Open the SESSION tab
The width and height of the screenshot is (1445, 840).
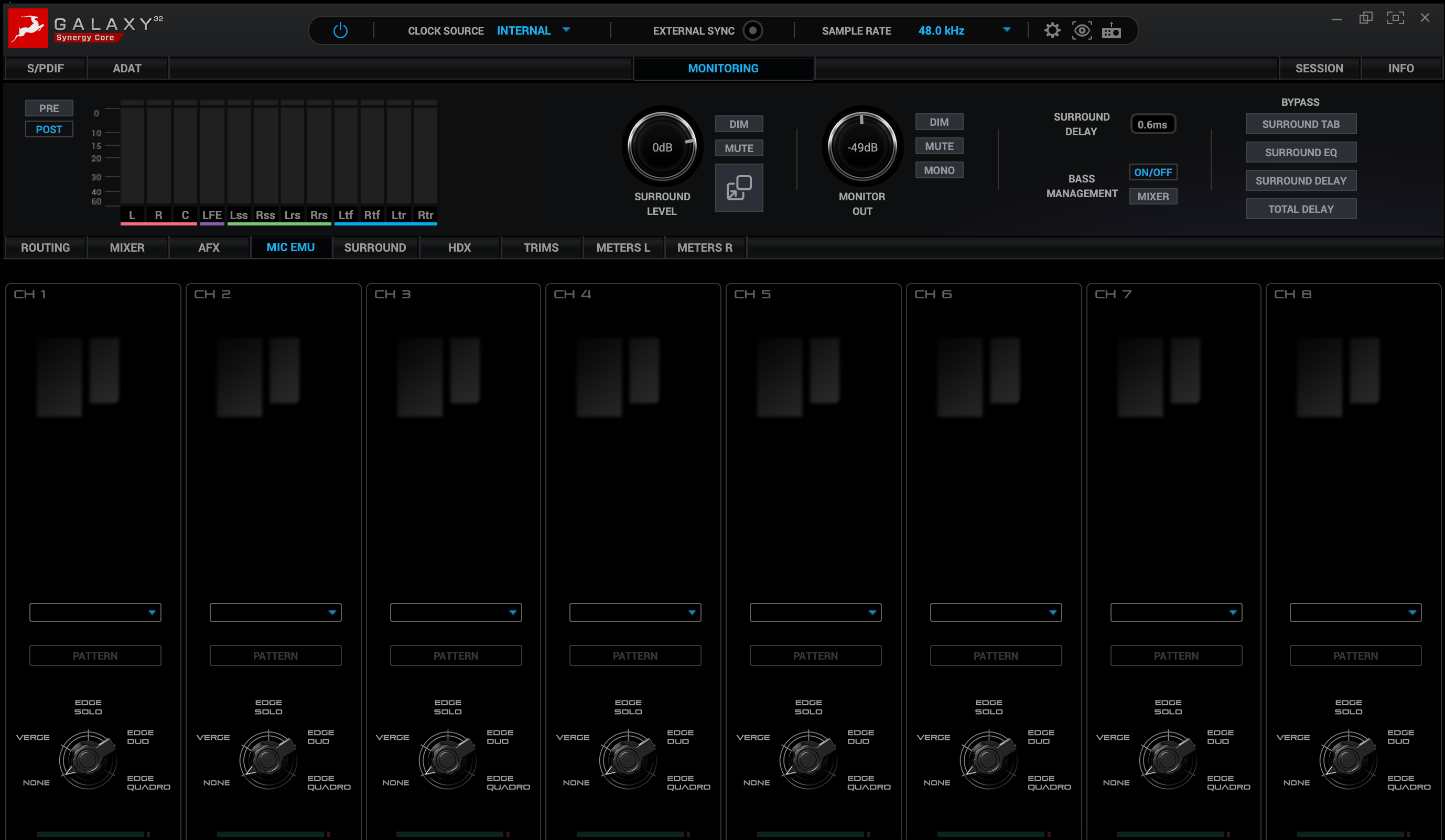[1319, 68]
